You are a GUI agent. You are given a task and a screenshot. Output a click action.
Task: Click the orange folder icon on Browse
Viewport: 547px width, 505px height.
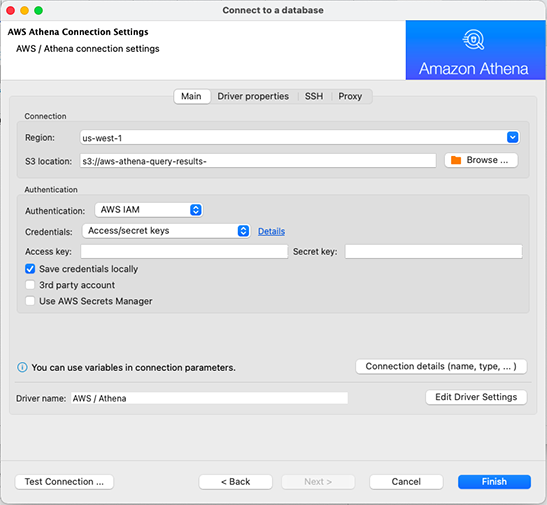pos(456,160)
